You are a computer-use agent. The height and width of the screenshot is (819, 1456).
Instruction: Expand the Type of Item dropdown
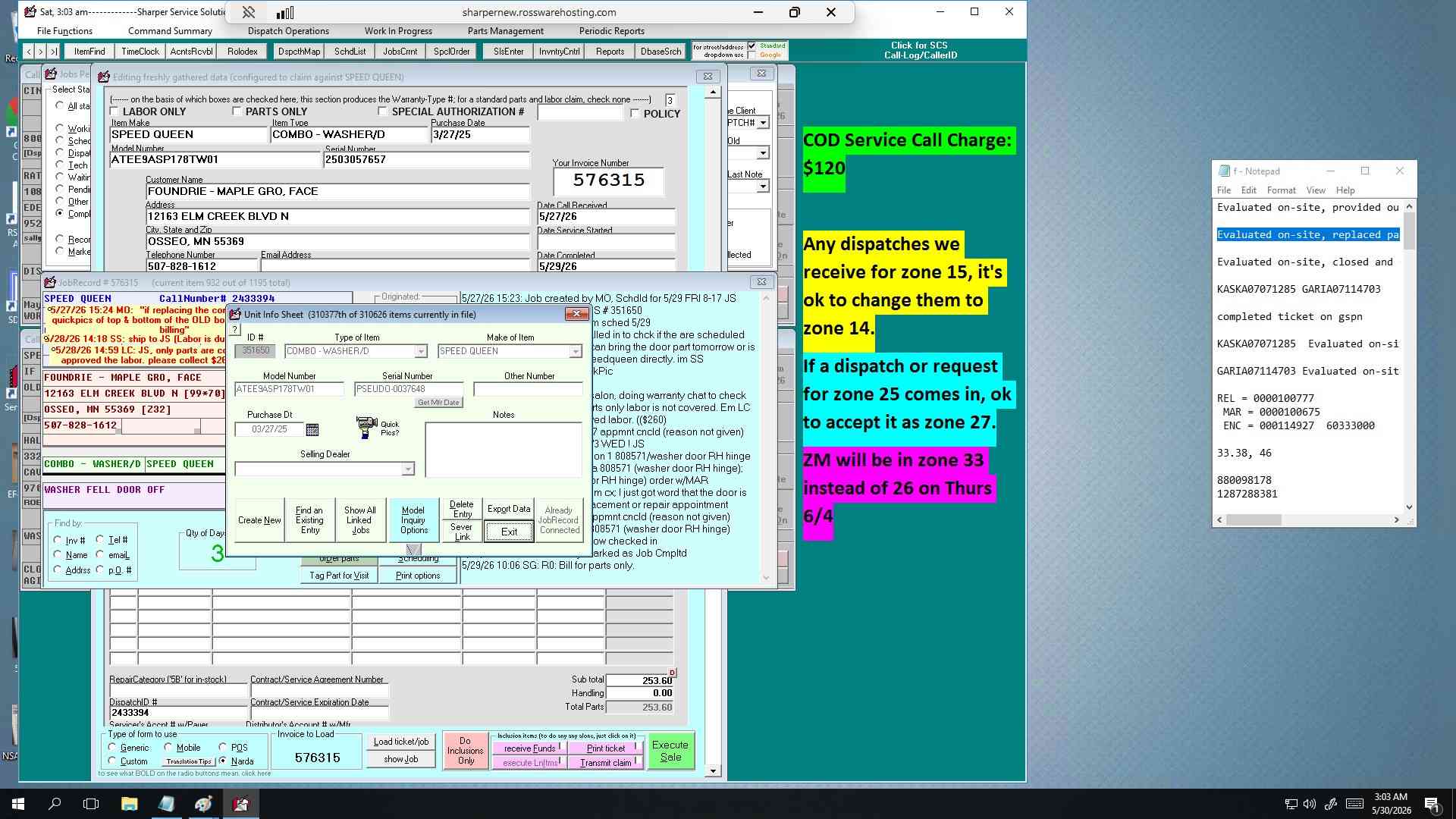point(420,351)
